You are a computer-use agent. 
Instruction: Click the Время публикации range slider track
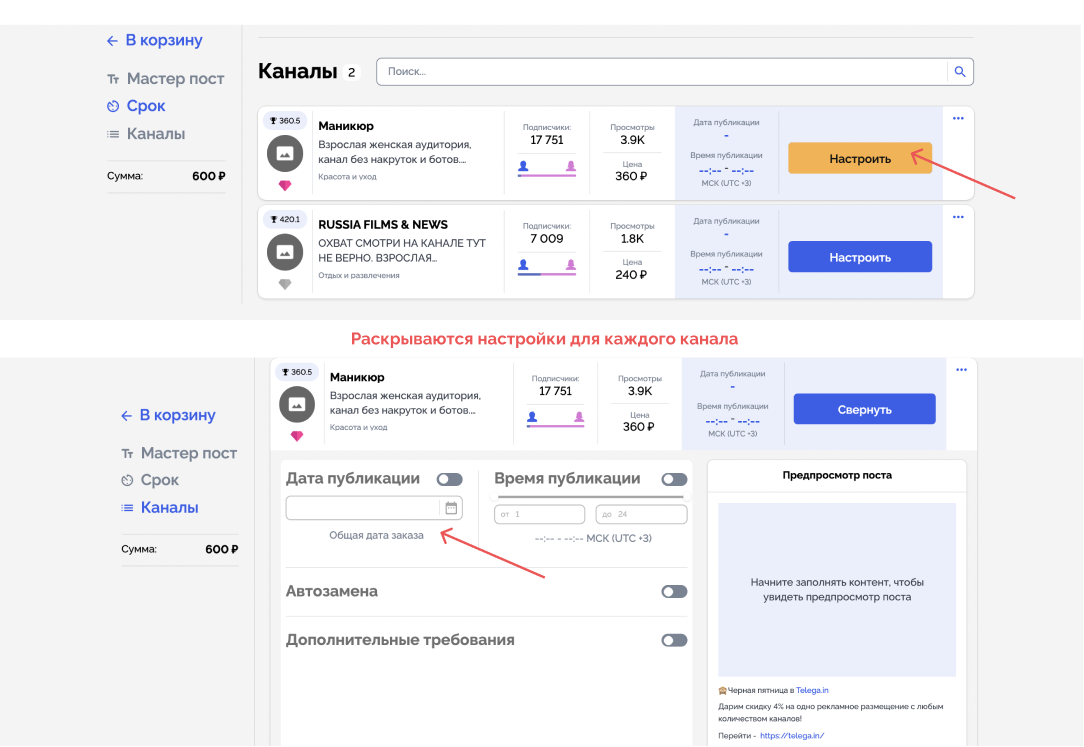590,497
